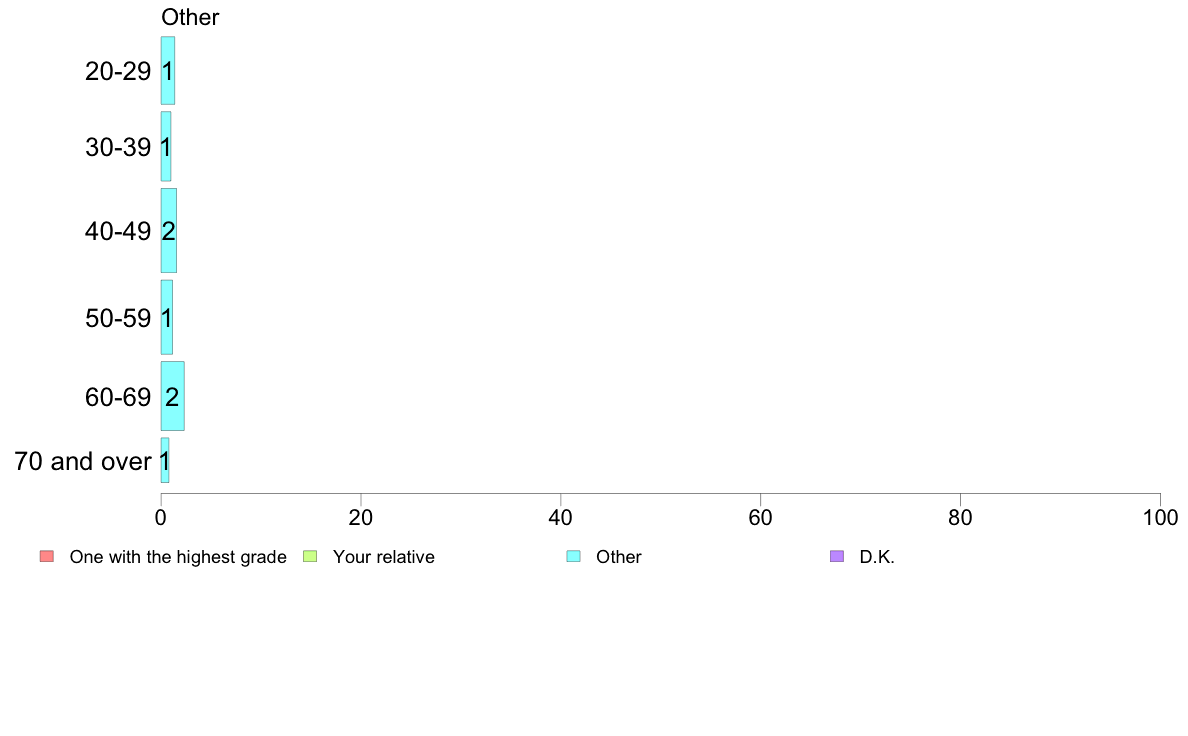Click the 'Other' chart title
This screenshot has width=1188, height=736.
pos(190,17)
